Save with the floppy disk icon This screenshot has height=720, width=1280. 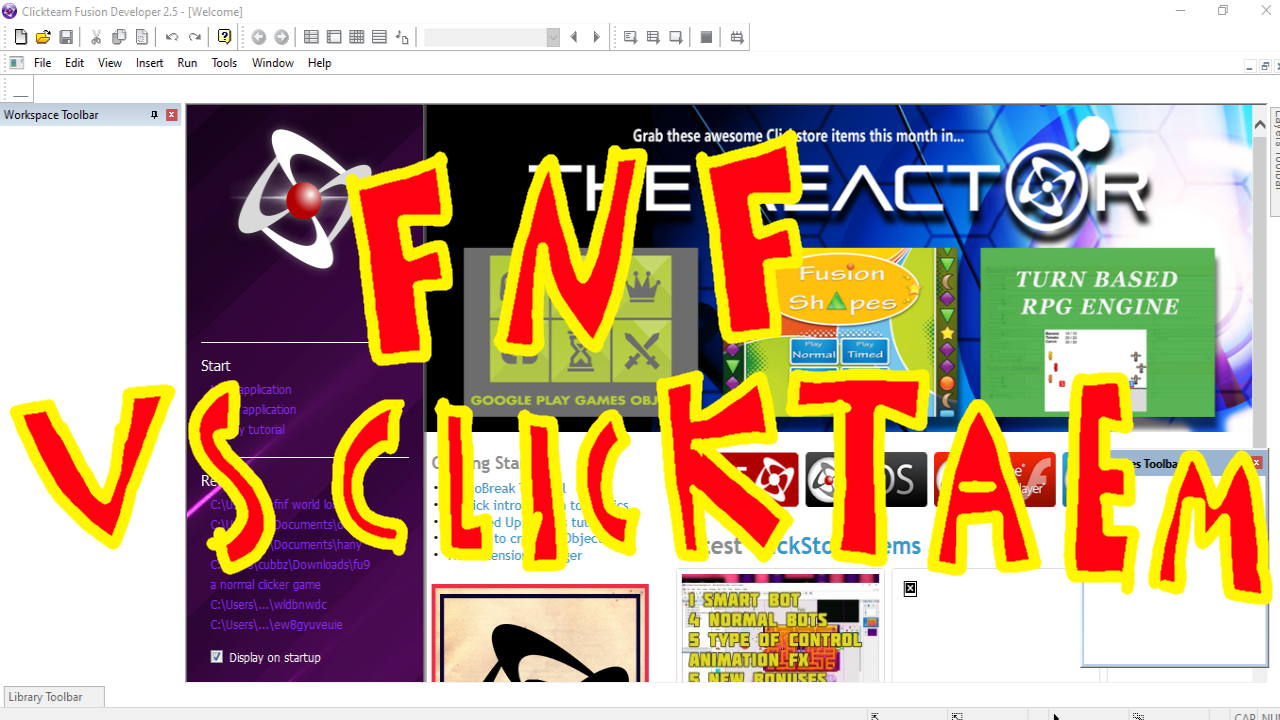click(66, 37)
